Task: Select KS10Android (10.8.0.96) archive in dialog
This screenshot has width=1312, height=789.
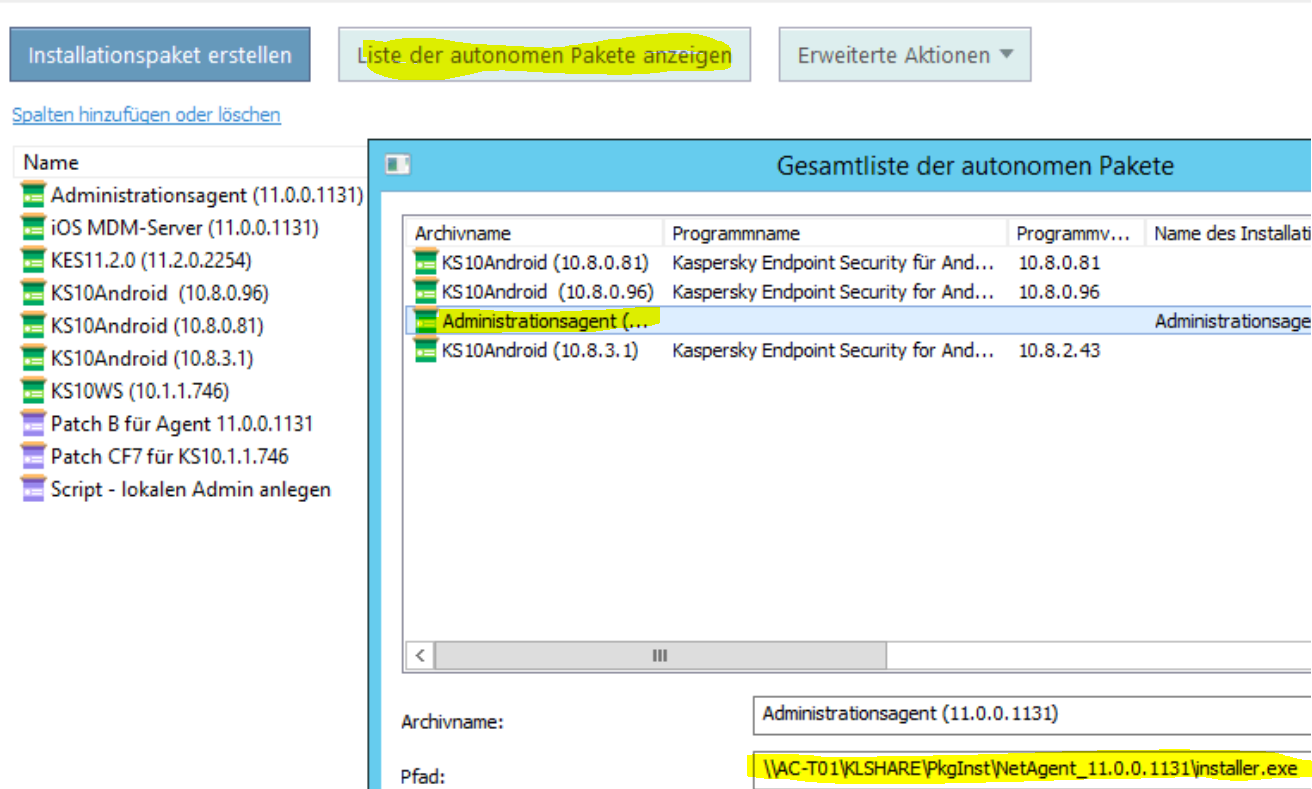Action: tap(548, 293)
